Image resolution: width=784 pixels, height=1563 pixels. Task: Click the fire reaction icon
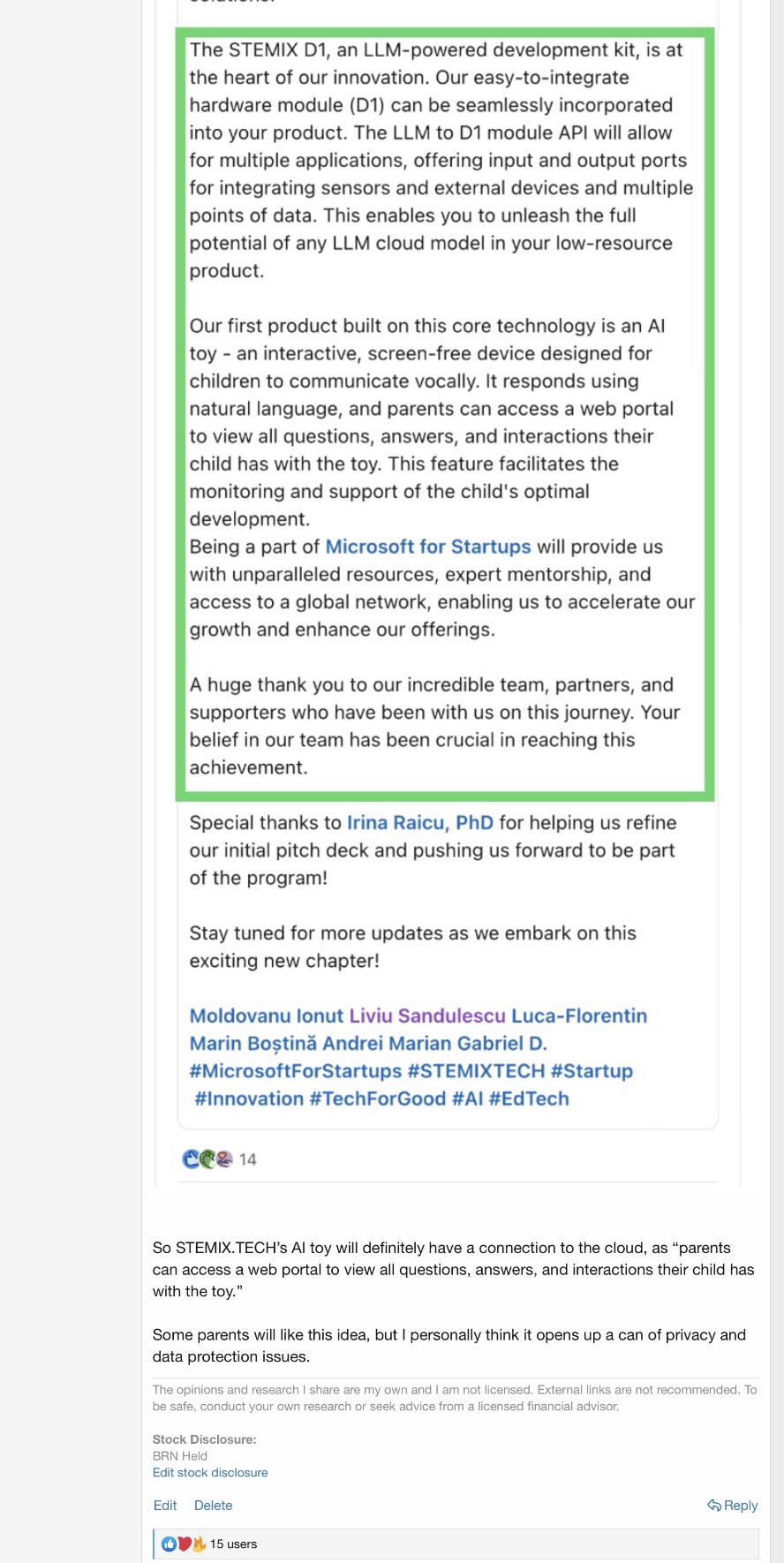click(199, 1544)
